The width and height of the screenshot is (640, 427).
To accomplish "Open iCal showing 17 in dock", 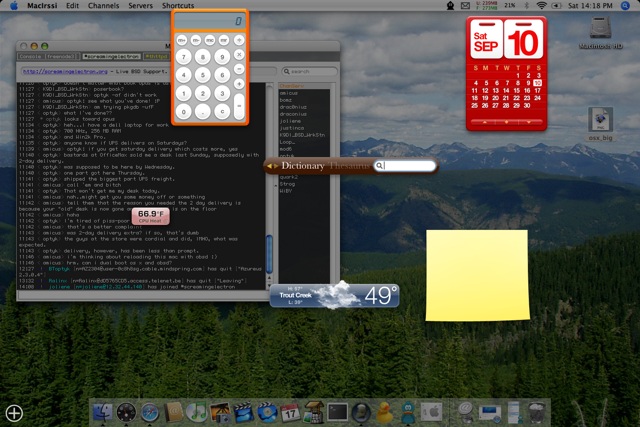I will point(290,412).
